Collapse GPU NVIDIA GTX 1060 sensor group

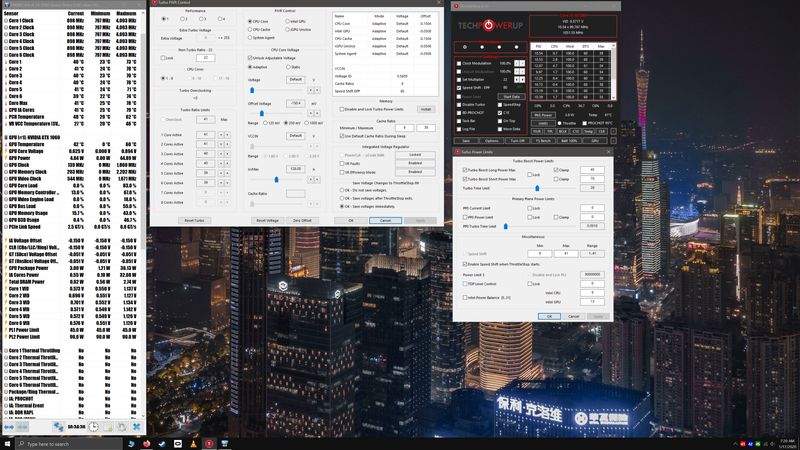point(6,138)
